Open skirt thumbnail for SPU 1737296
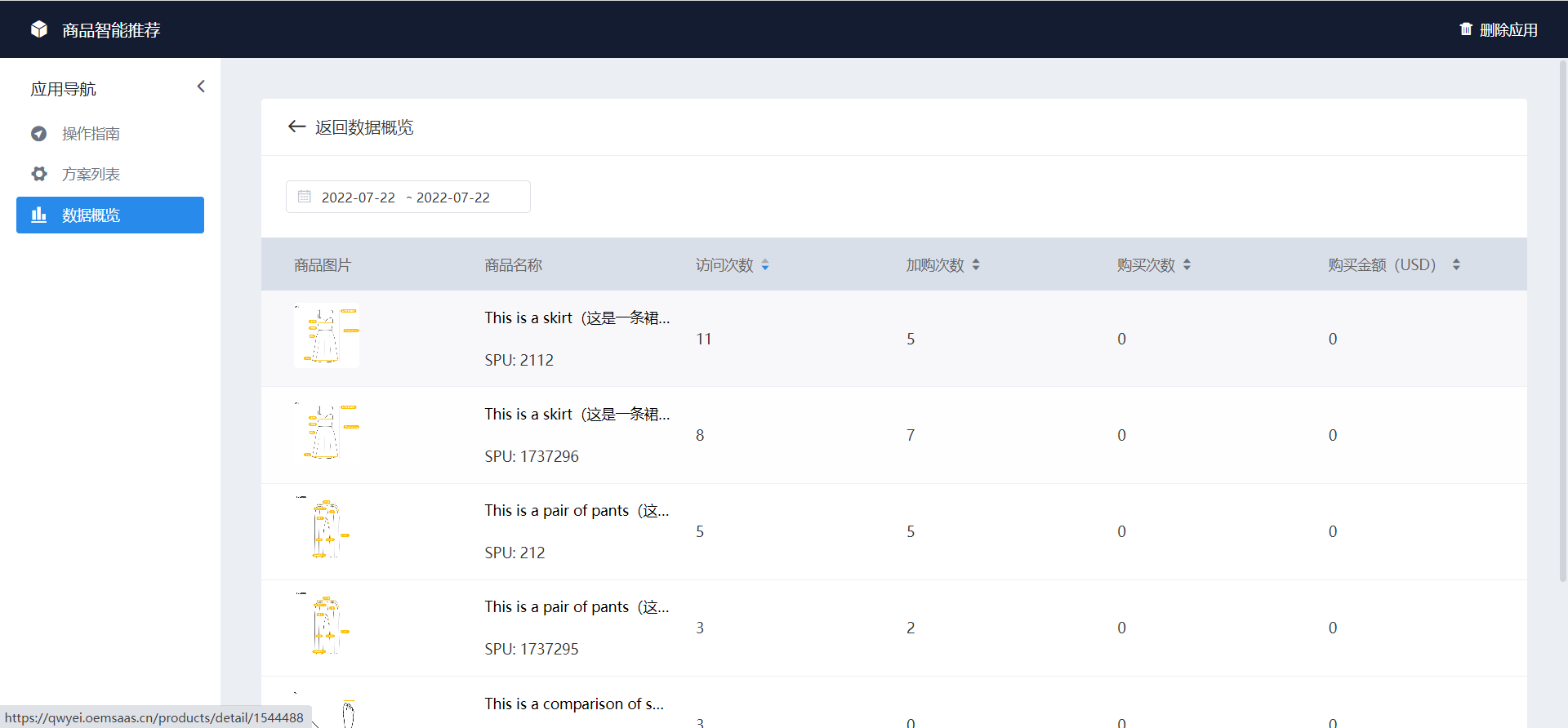Screen dimensions: 1568x728 click(x=327, y=432)
